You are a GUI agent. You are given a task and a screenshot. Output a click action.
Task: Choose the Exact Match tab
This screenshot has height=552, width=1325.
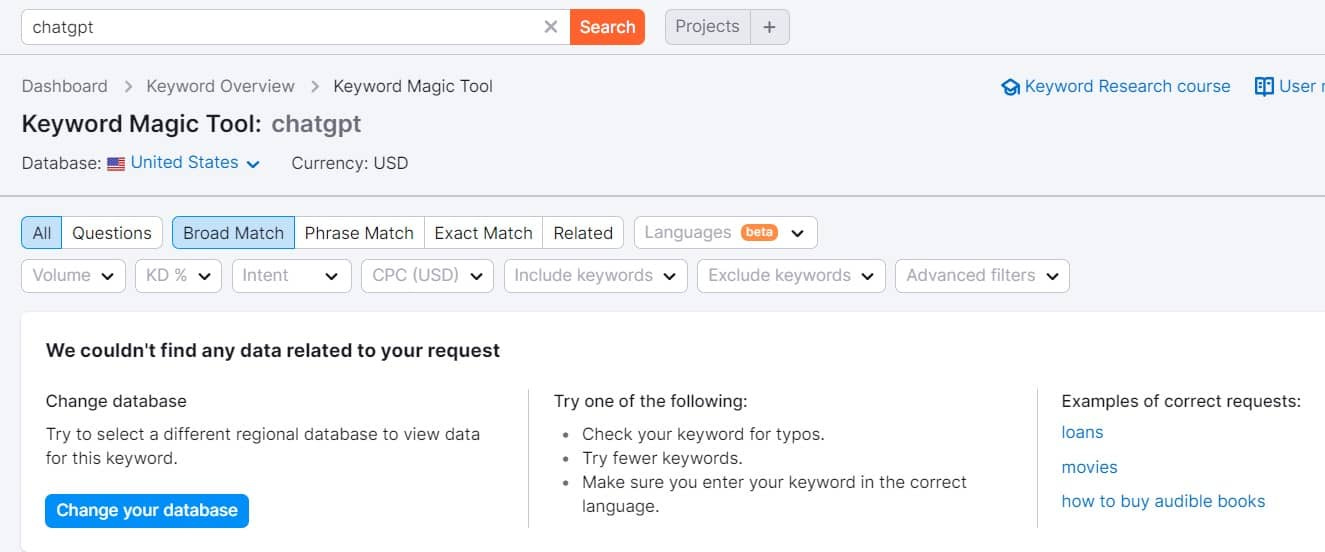click(x=483, y=233)
